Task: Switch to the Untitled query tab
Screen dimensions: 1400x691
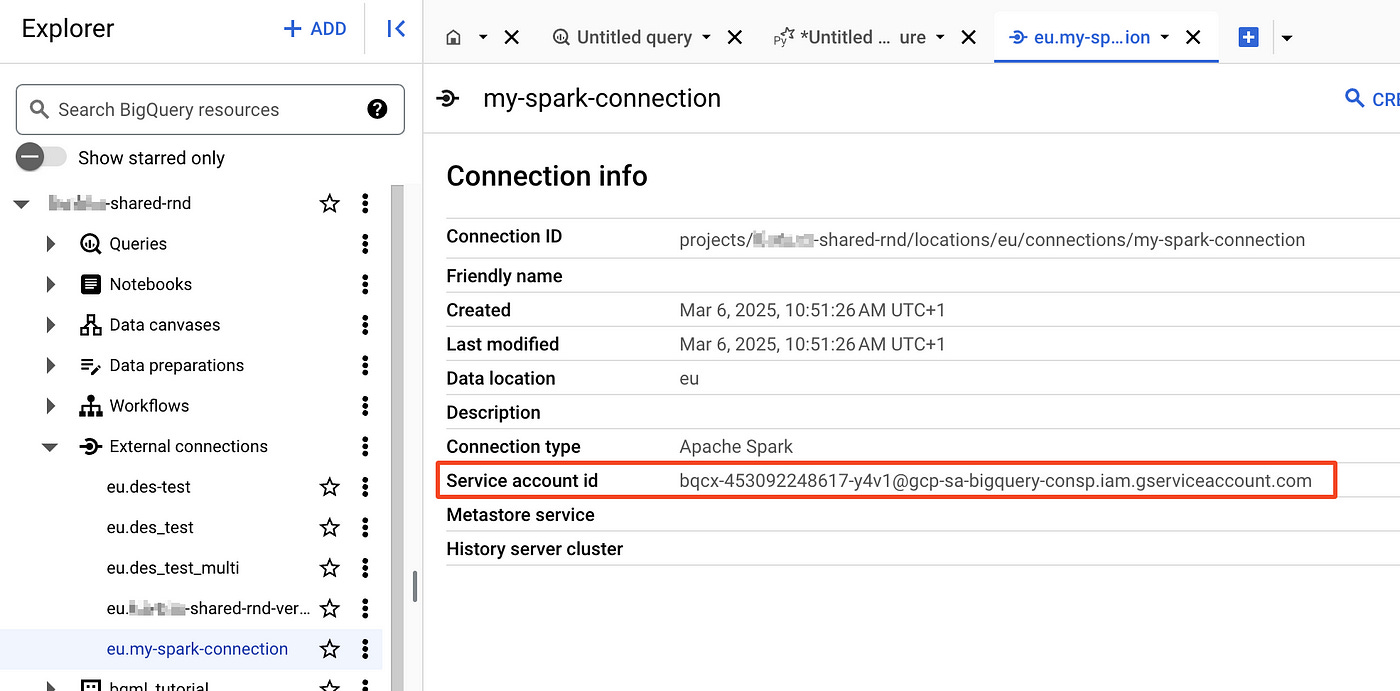Action: coord(635,36)
